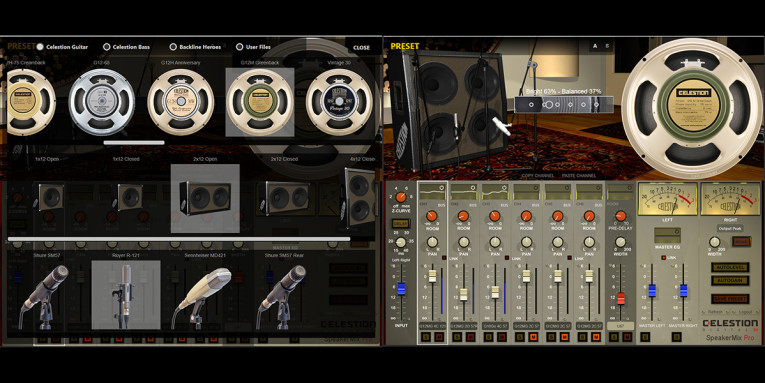Click the Output Peak readout
Viewport: 765px width, 383px height.
click(x=730, y=228)
